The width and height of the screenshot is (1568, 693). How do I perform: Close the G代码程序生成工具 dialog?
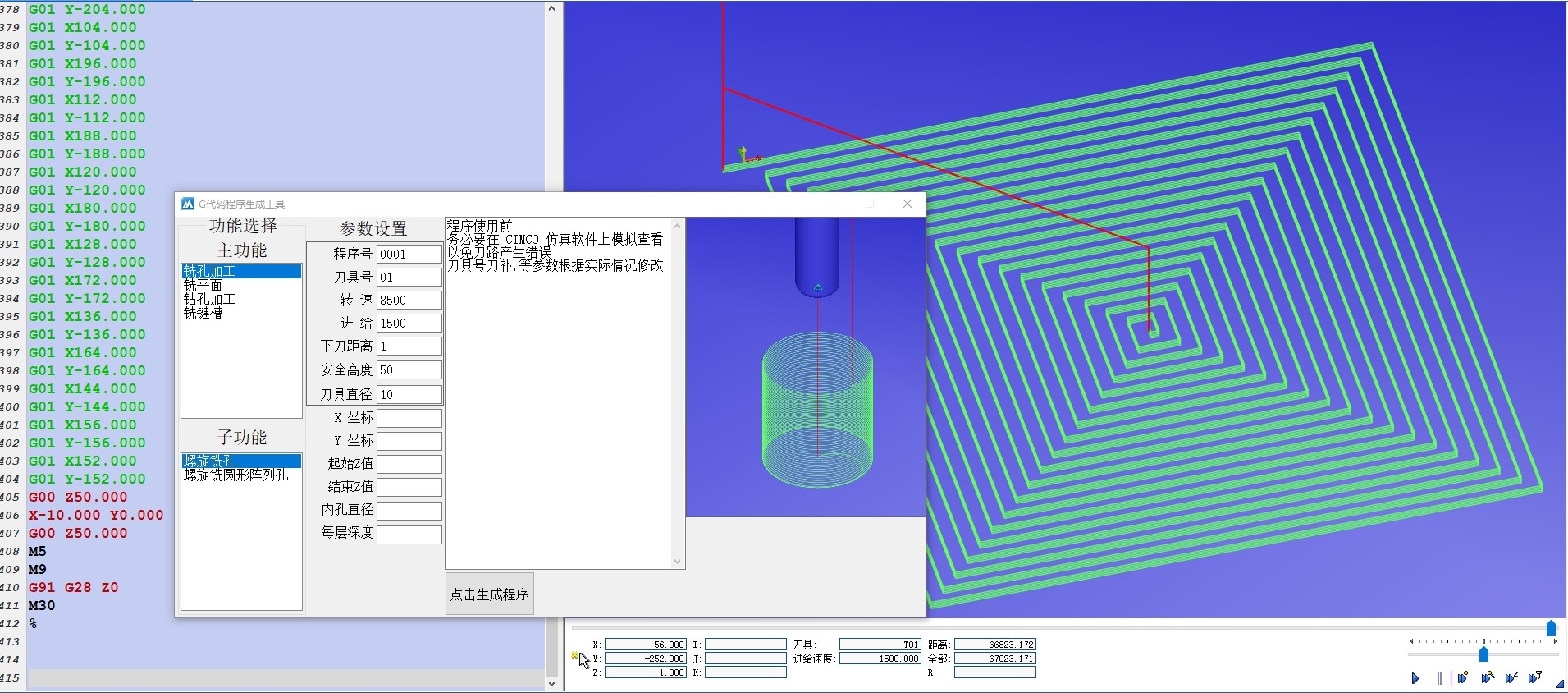907,204
